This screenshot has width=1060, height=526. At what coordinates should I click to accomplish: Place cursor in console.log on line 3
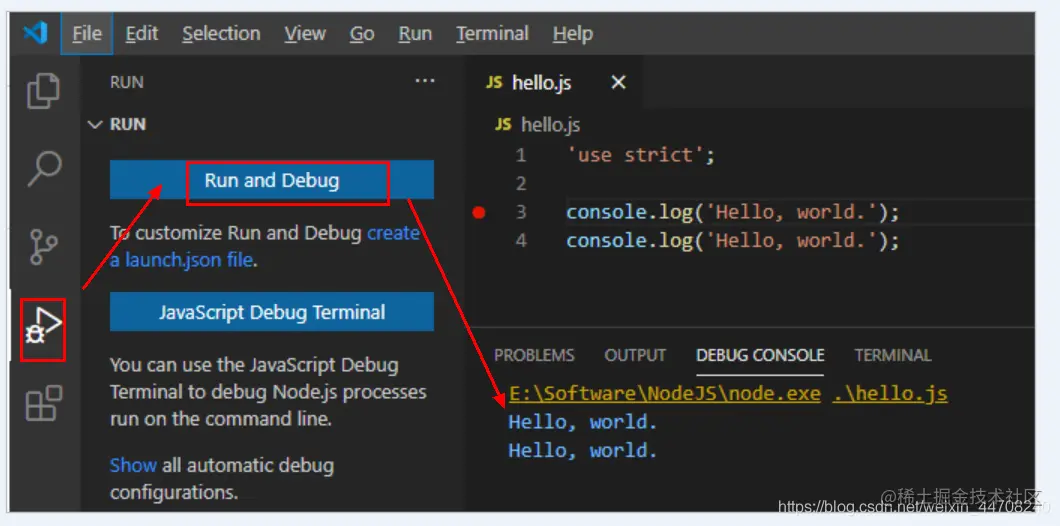[733, 212]
